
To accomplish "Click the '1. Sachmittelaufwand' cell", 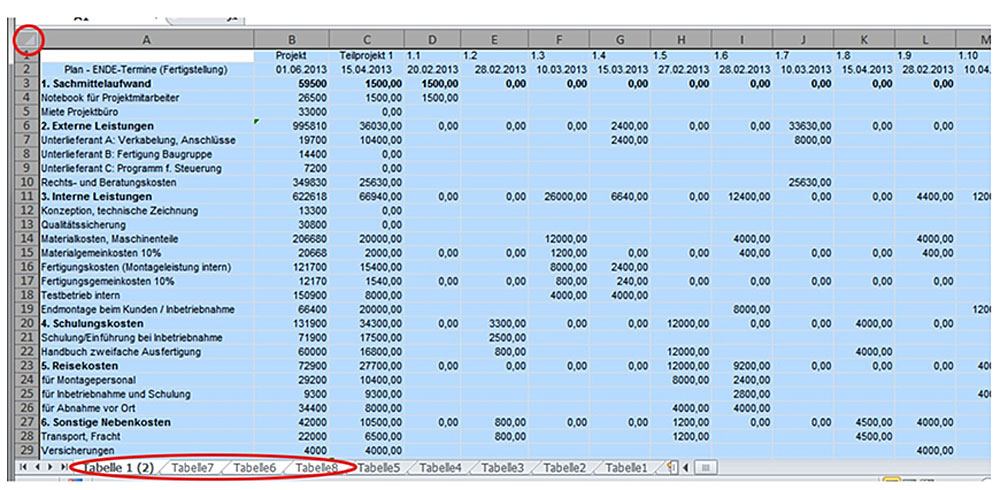I will [147, 84].
